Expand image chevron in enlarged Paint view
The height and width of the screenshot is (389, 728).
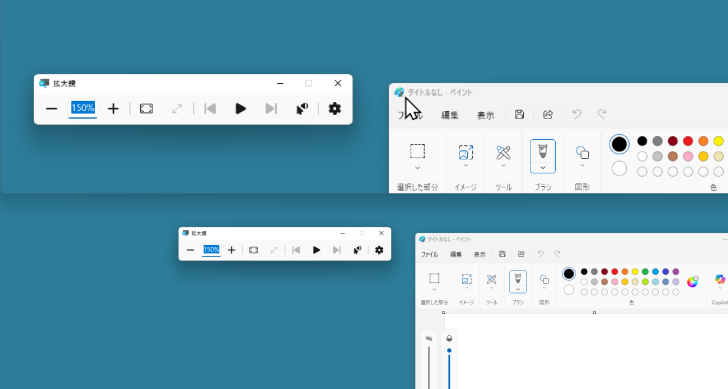(466, 165)
